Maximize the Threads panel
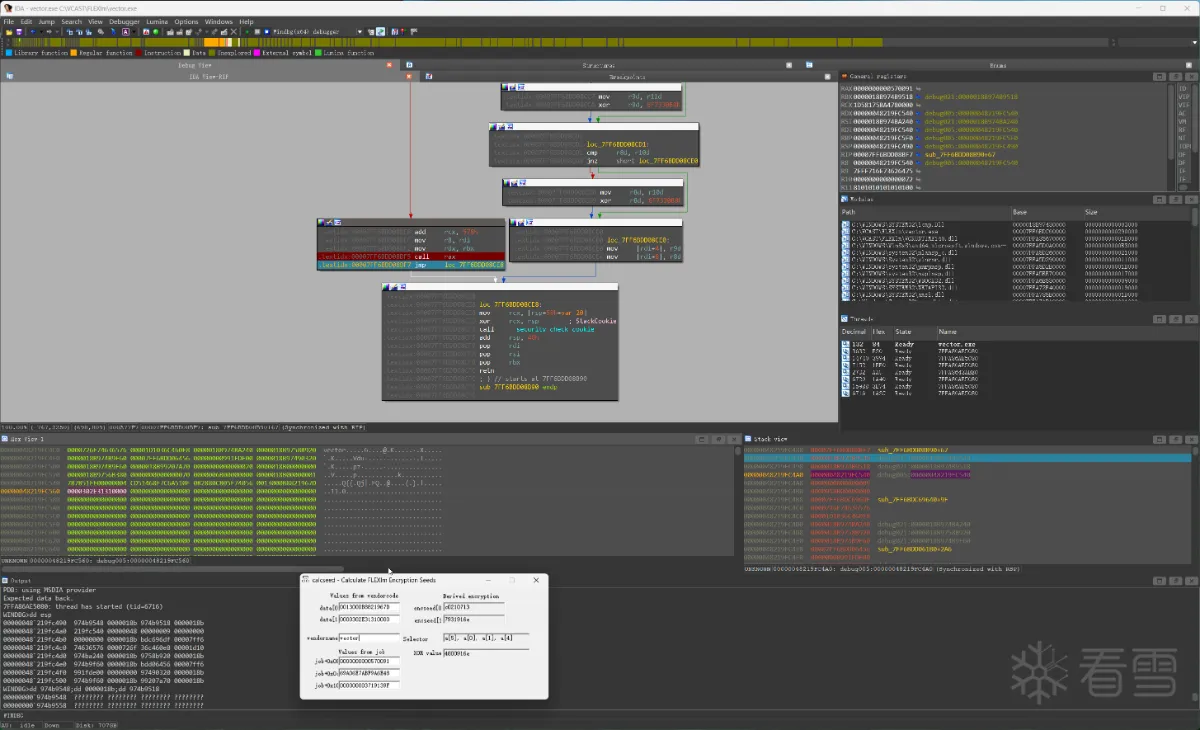 click(x=1160, y=319)
